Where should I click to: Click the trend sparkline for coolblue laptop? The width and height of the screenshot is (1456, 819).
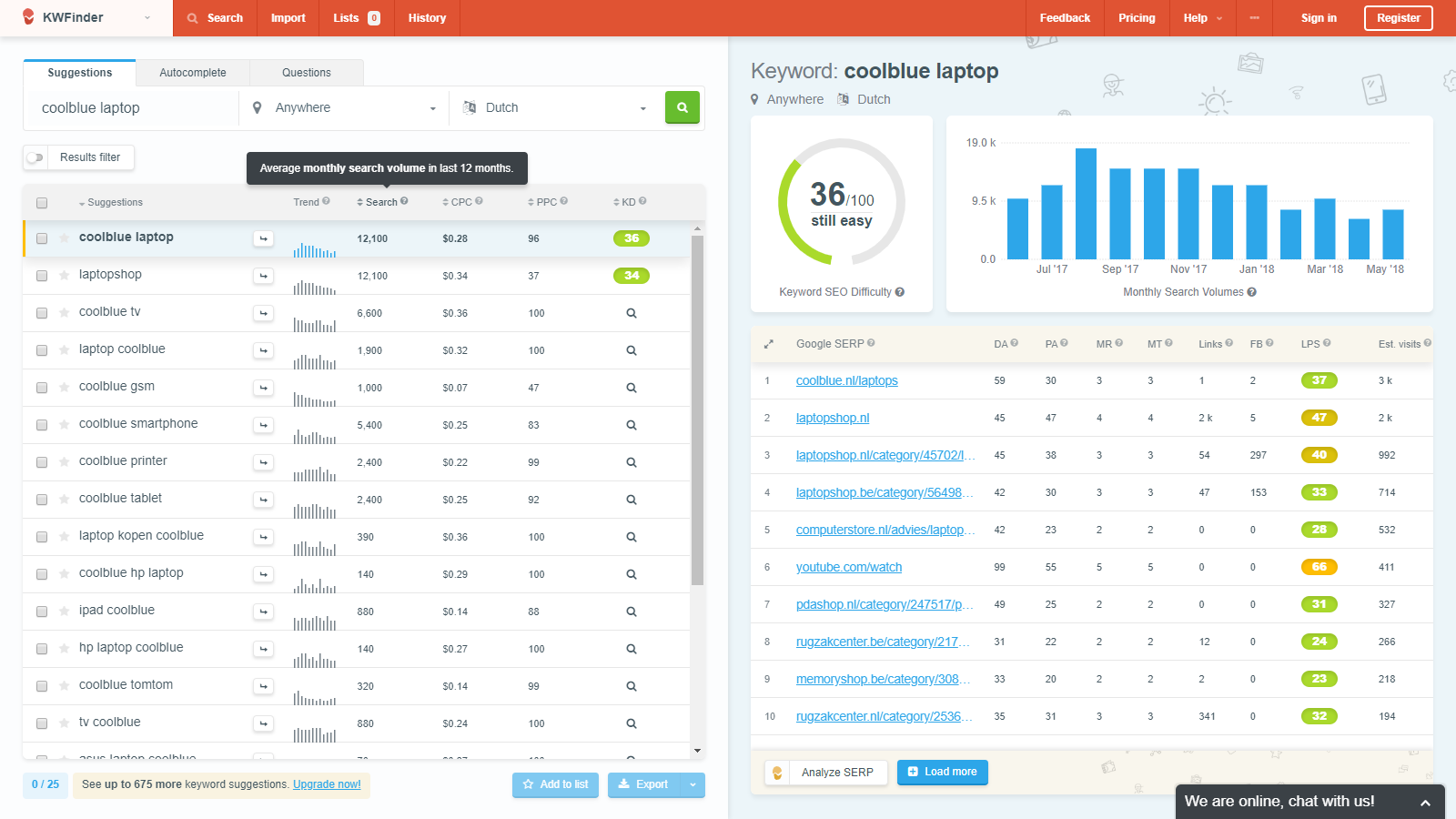[x=315, y=249]
